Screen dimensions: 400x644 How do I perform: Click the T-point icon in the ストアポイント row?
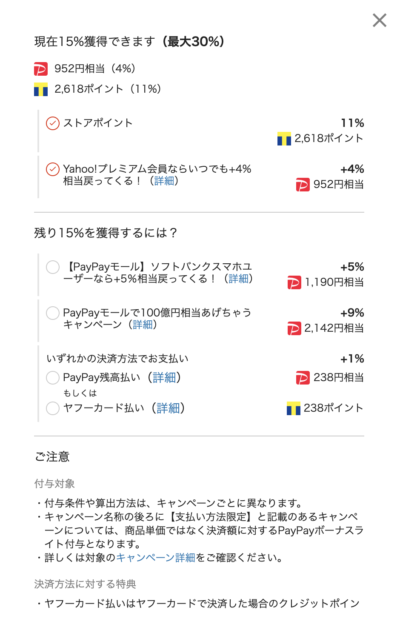284,139
